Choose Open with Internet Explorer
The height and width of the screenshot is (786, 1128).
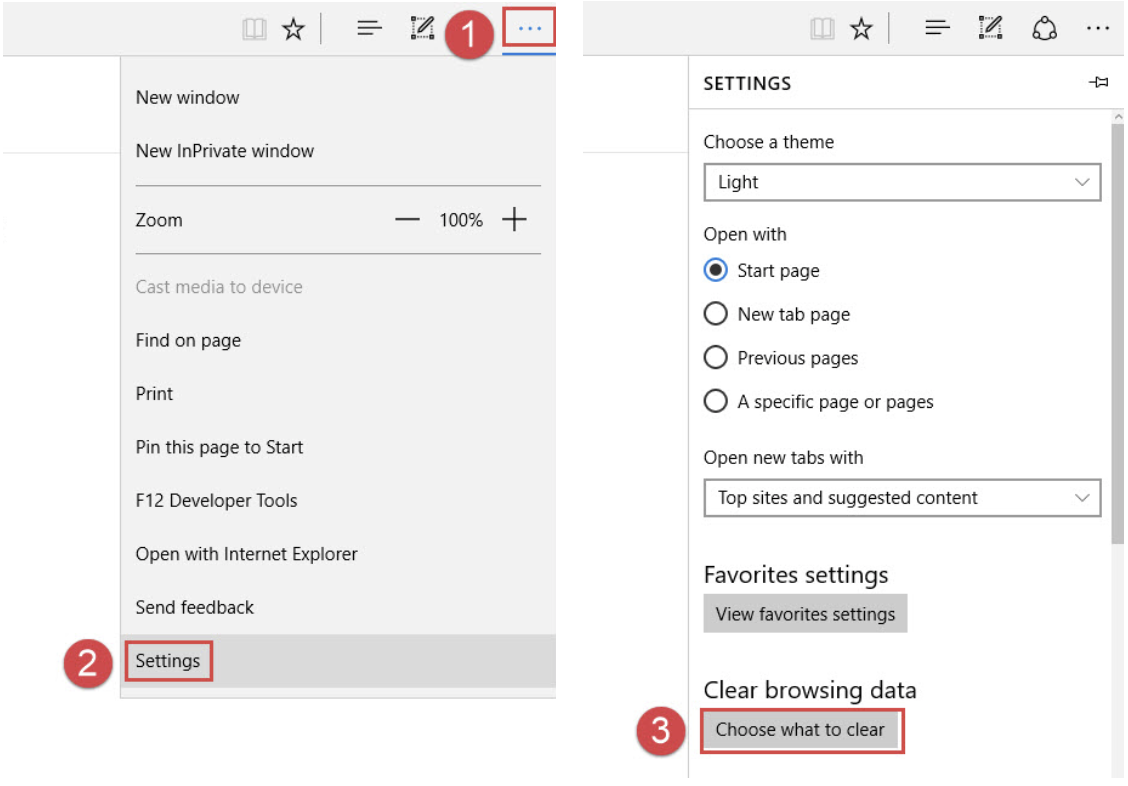click(246, 554)
